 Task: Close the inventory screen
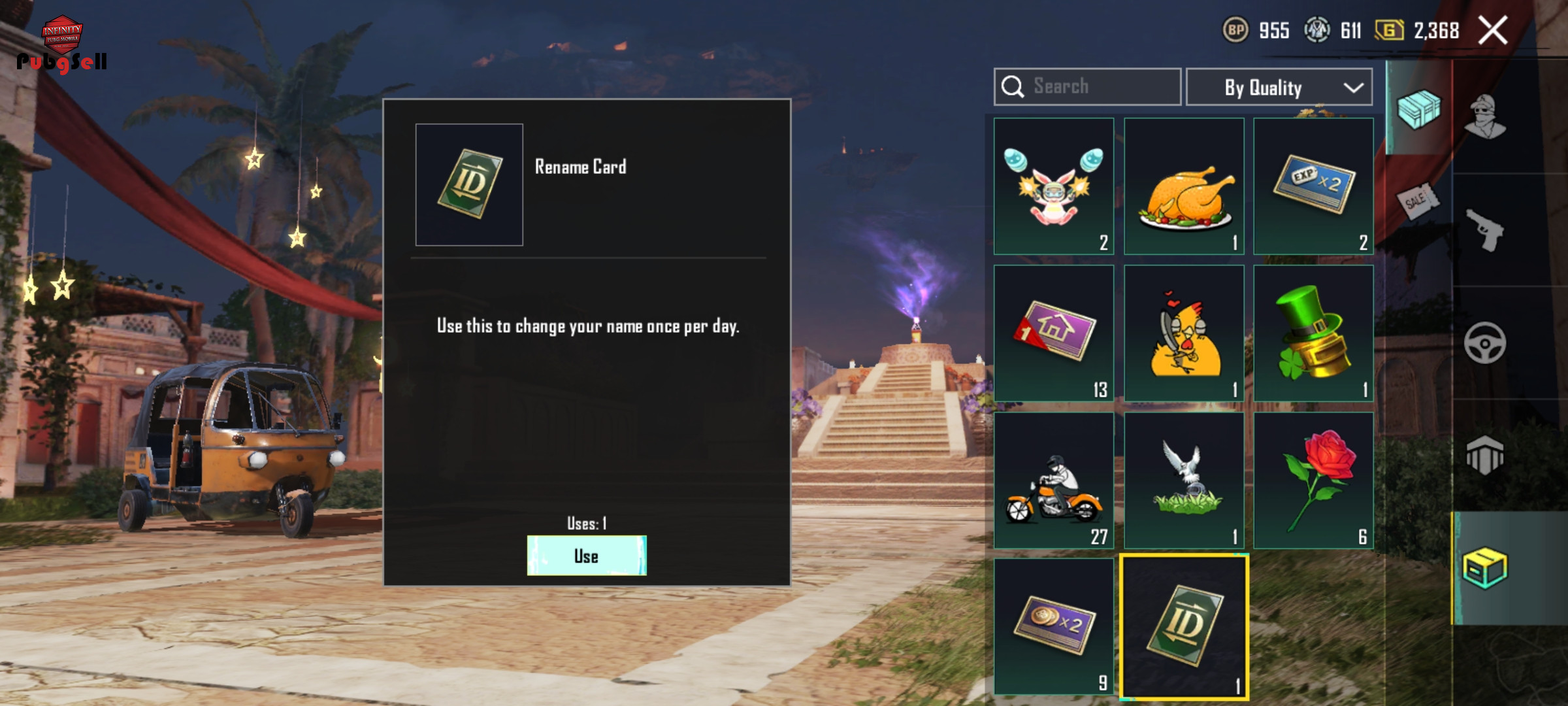[1493, 31]
